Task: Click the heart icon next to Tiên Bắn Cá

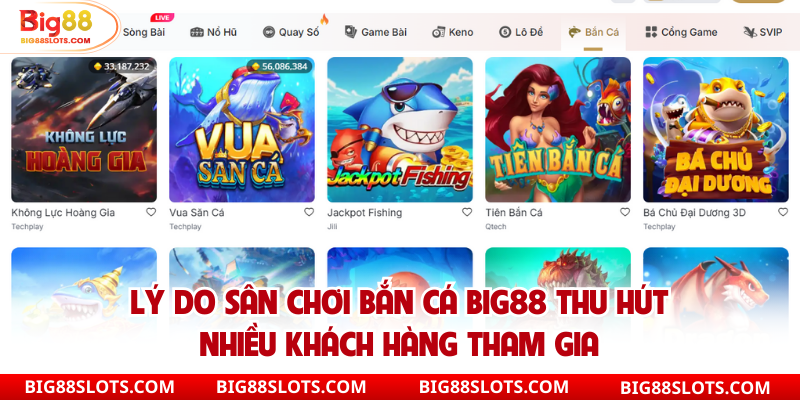Action: tap(625, 212)
